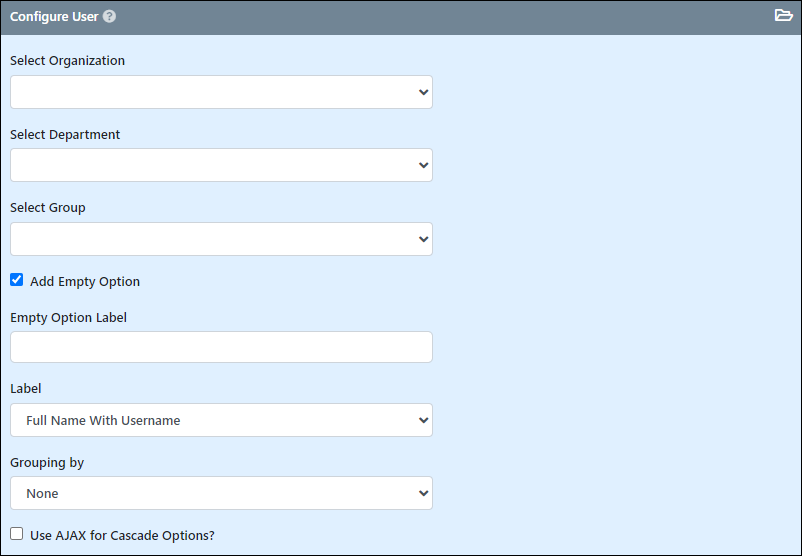The height and width of the screenshot is (556, 802).
Task: Uncheck the Add Empty Option checkbox
Action: pos(16,280)
